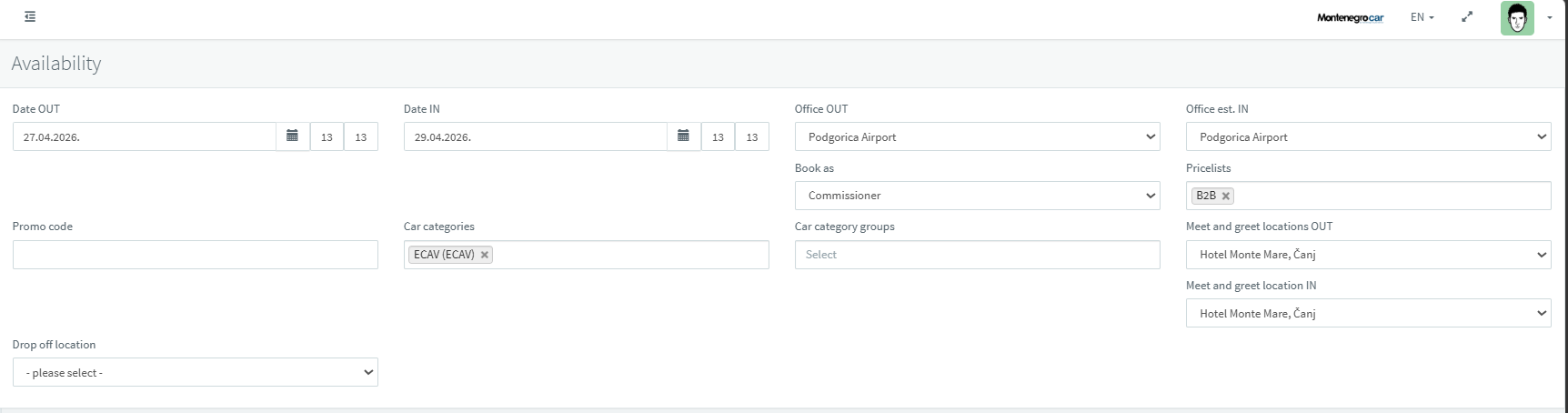This screenshot has height=413, width=1568.
Task: Click the Date IN hour field
Action: point(718,136)
